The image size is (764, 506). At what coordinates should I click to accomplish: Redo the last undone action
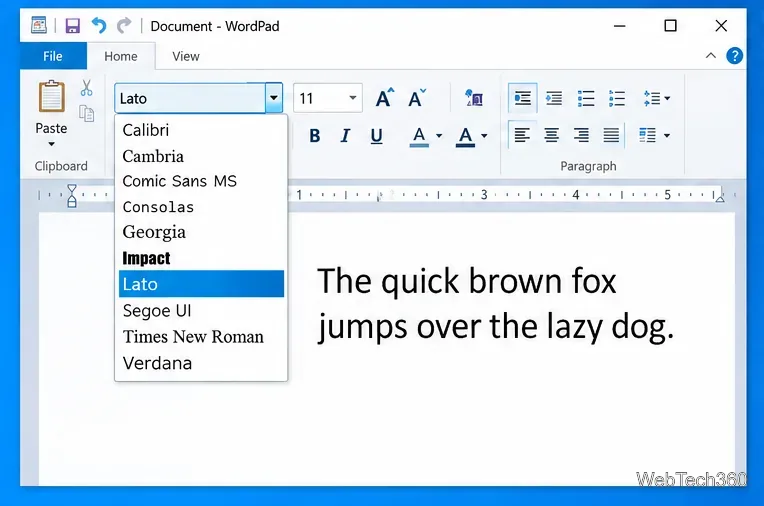pyautogui.click(x=124, y=25)
